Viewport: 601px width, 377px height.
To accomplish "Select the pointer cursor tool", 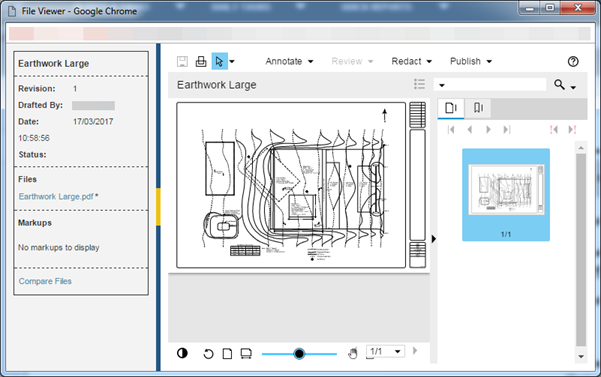I will point(220,61).
